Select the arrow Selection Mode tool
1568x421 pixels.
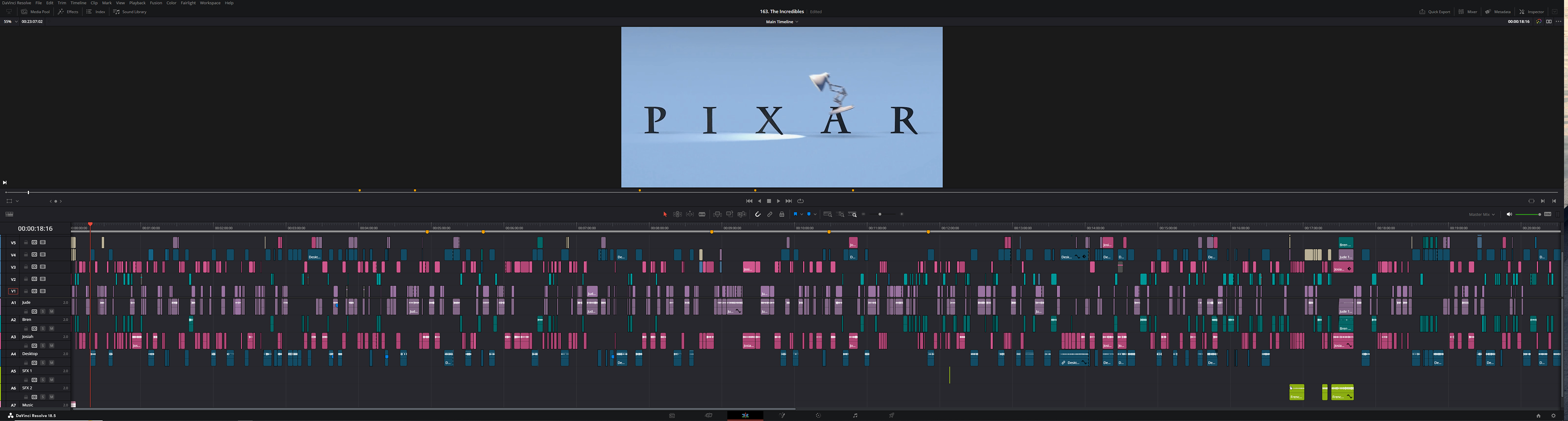[665, 214]
